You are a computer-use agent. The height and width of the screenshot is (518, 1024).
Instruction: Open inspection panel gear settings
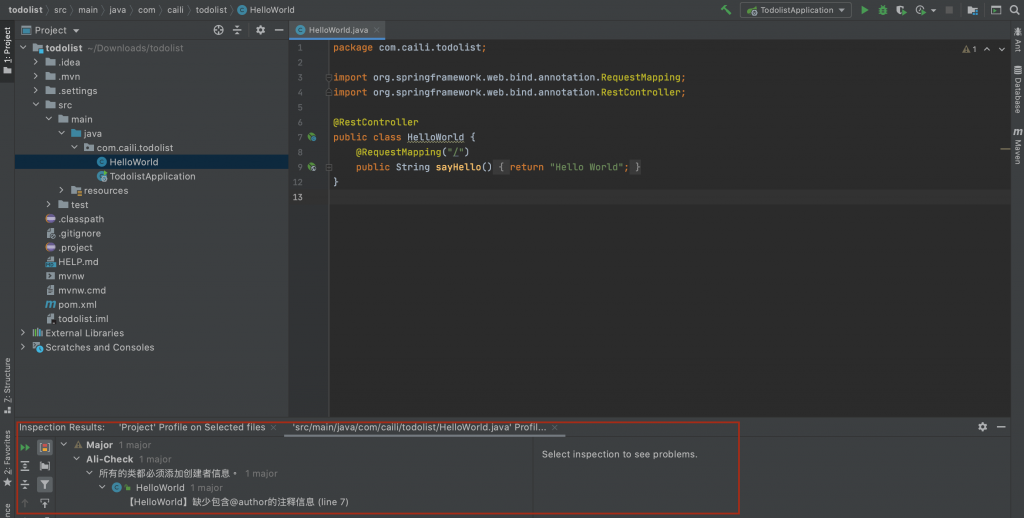(x=982, y=427)
